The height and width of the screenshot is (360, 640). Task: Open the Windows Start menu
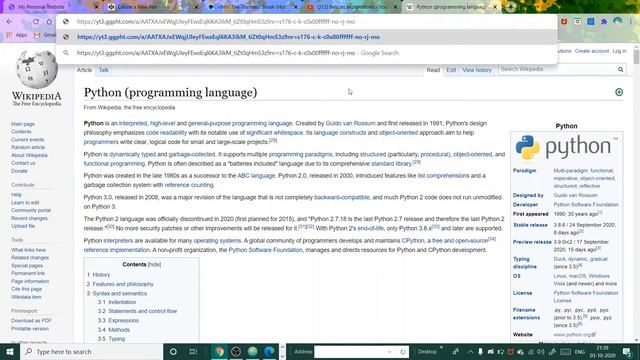[x=9, y=351]
